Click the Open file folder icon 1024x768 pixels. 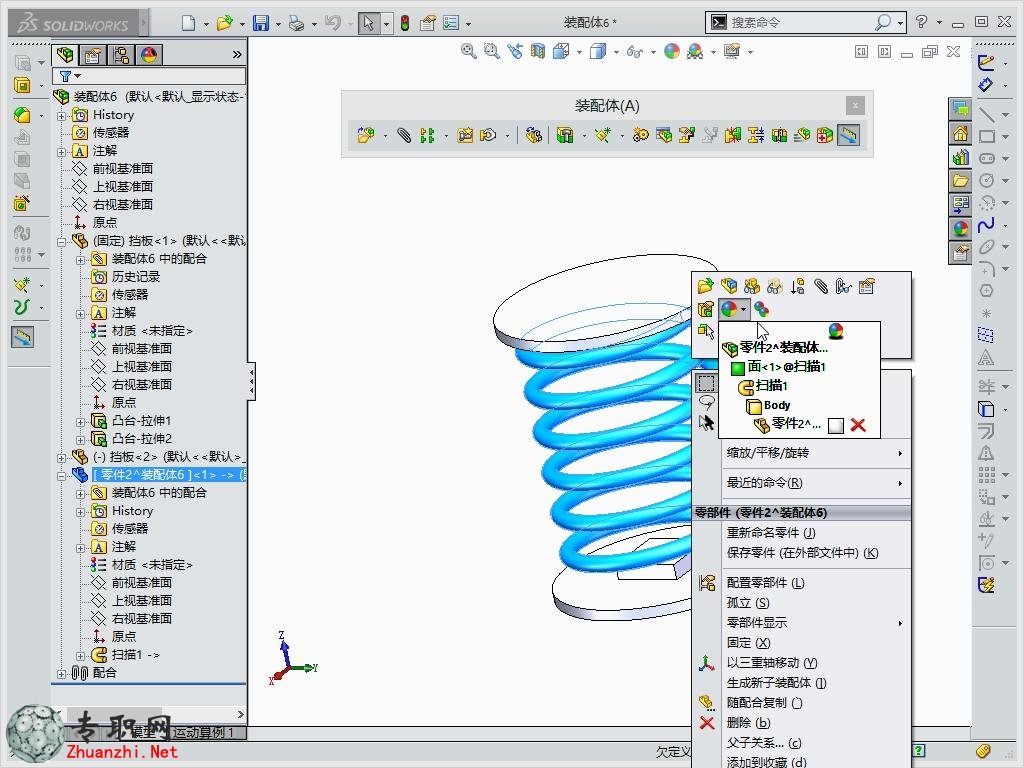point(224,23)
